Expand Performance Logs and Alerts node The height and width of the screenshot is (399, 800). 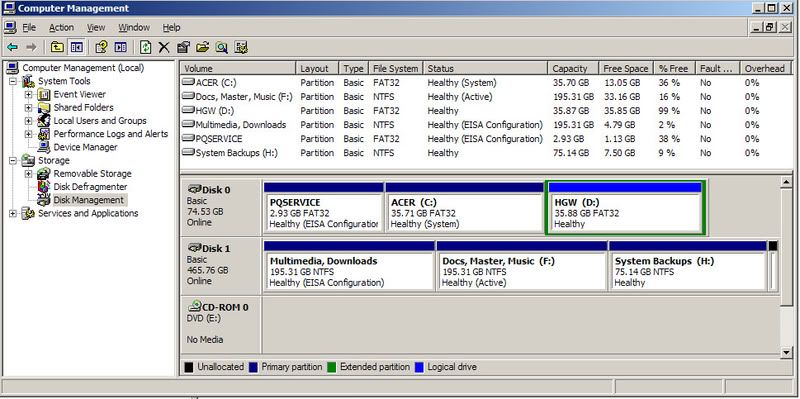[x=29, y=134]
